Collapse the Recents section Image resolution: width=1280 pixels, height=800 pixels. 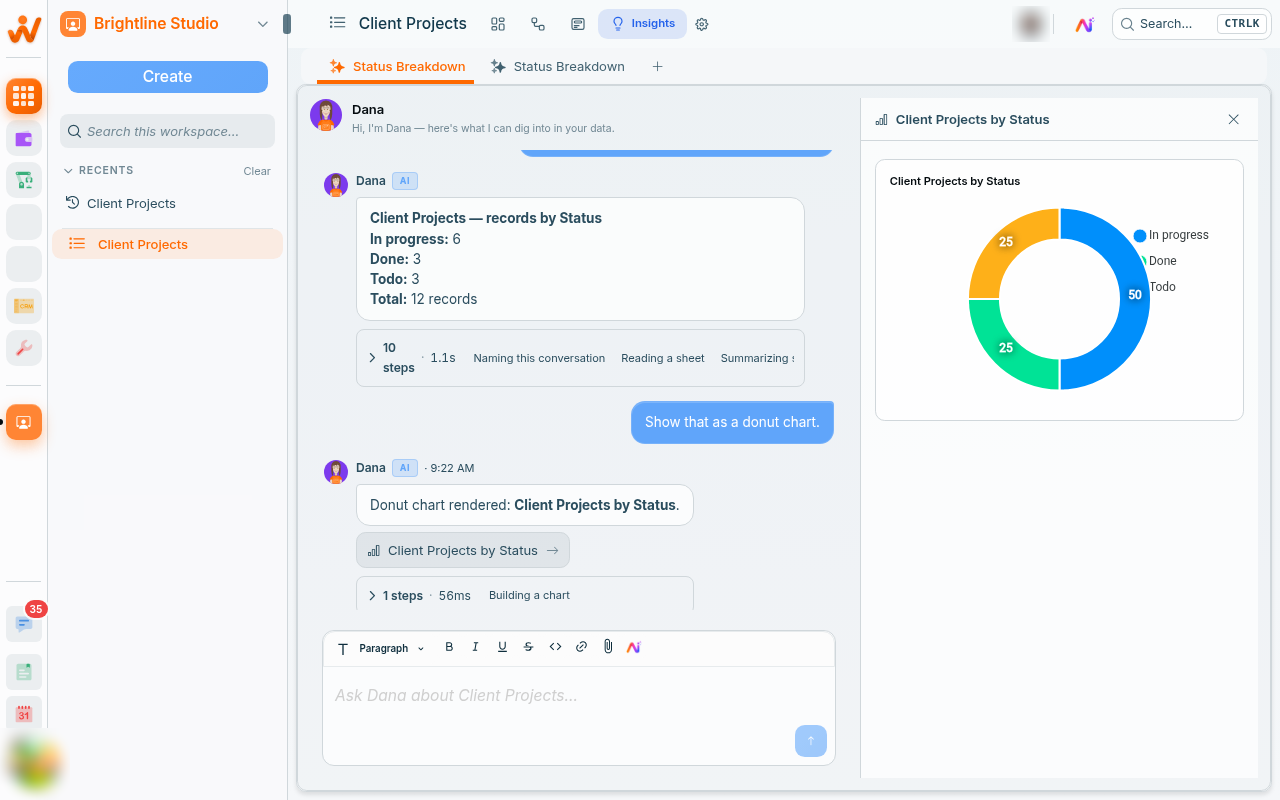point(69,171)
